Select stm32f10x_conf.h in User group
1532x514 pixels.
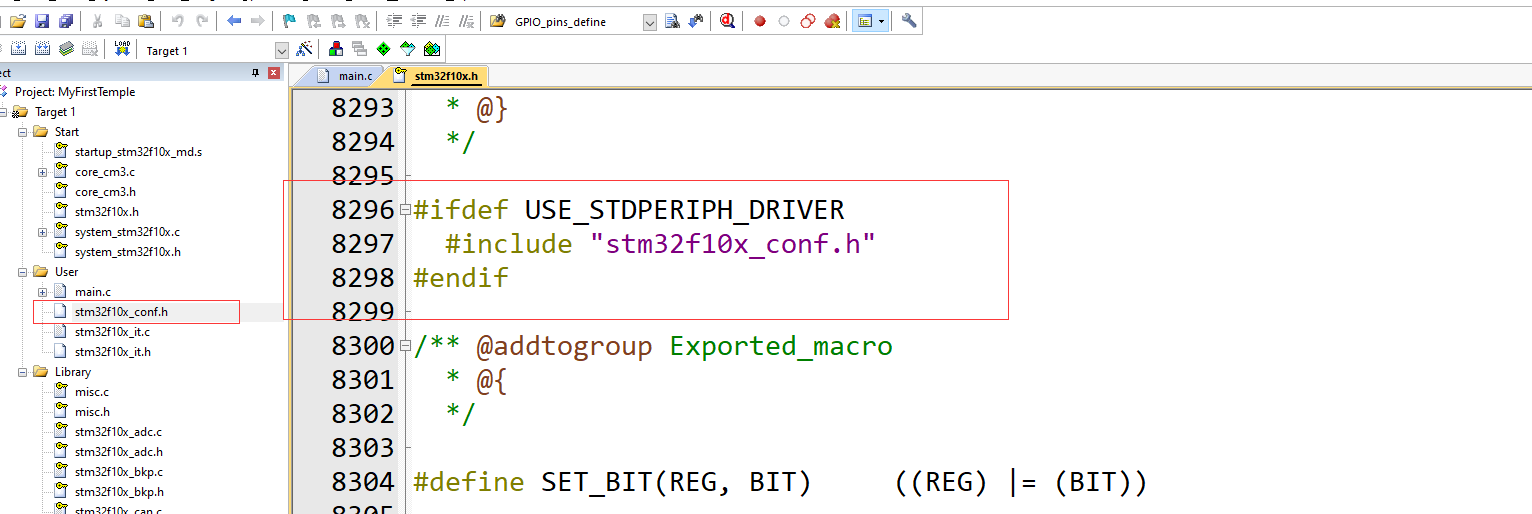[x=121, y=312]
